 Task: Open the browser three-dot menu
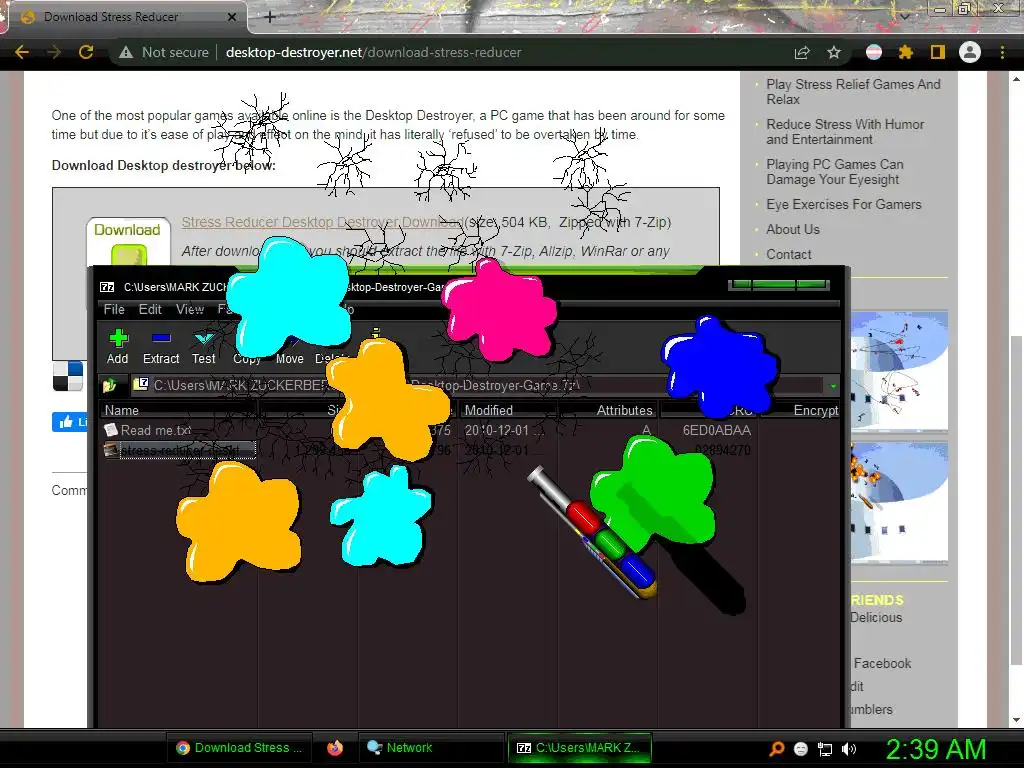[1002, 52]
